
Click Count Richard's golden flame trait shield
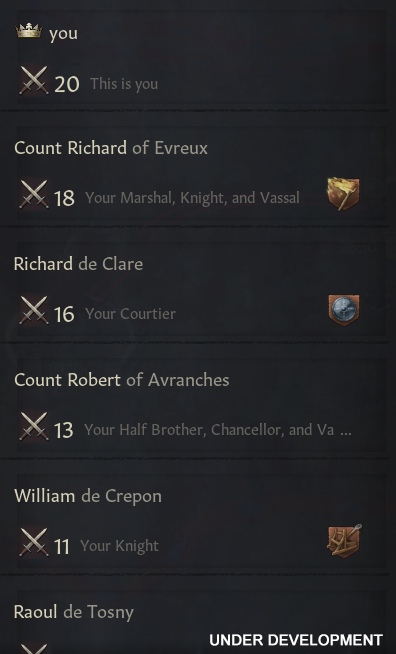point(343,194)
